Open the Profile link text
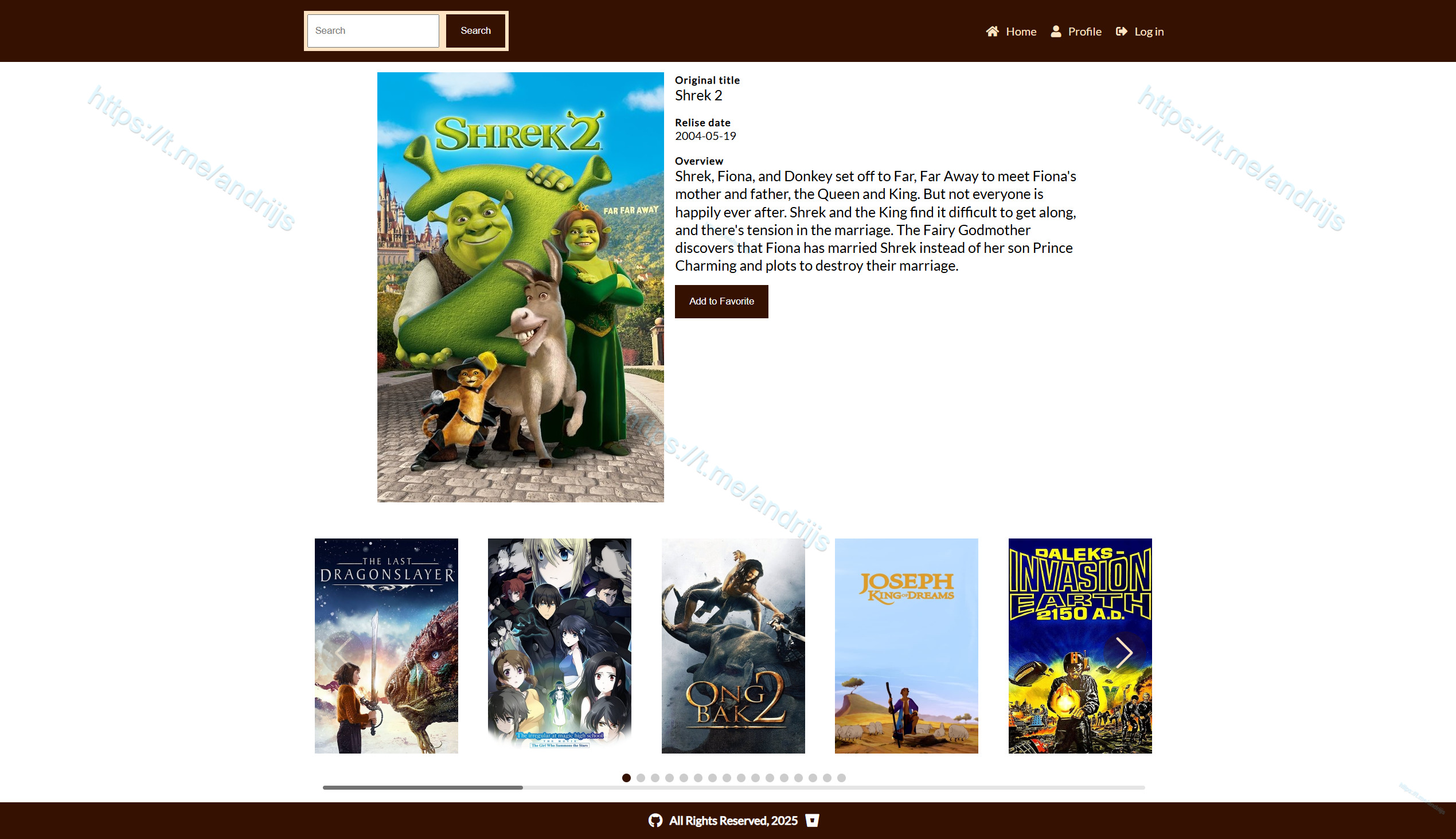The image size is (1456, 839). point(1084,32)
